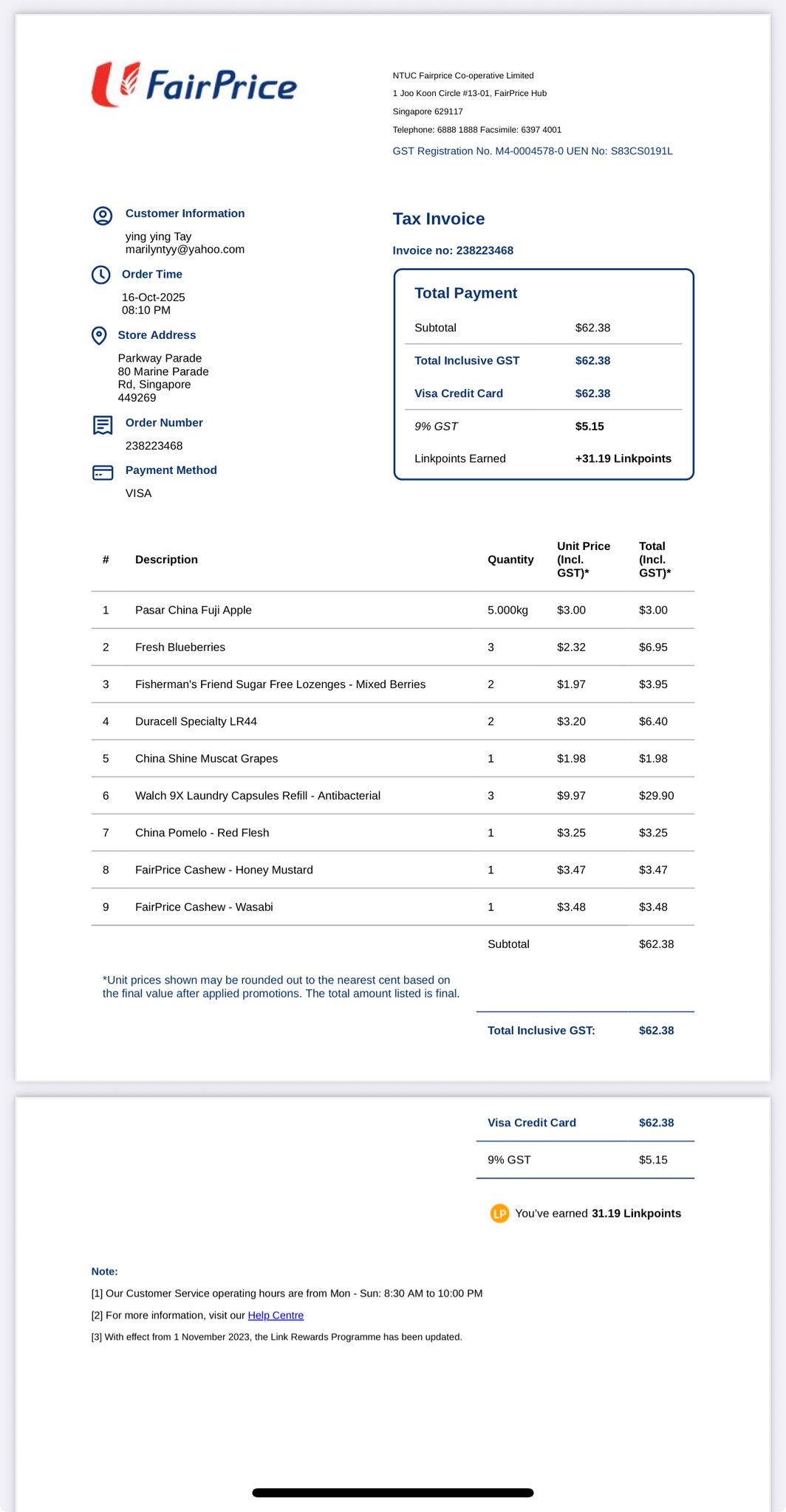Click the Order Number receipt icon

pyautogui.click(x=103, y=425)
